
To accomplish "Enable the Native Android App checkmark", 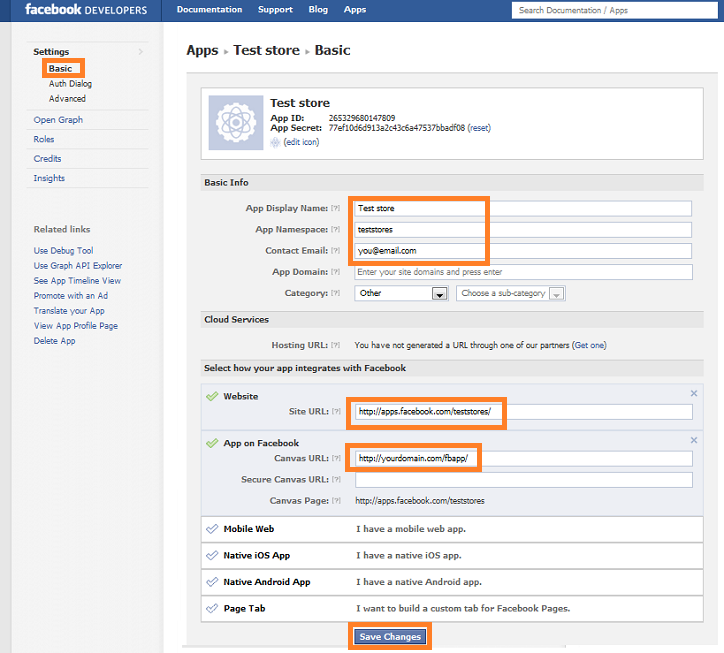I will (212, 582).
